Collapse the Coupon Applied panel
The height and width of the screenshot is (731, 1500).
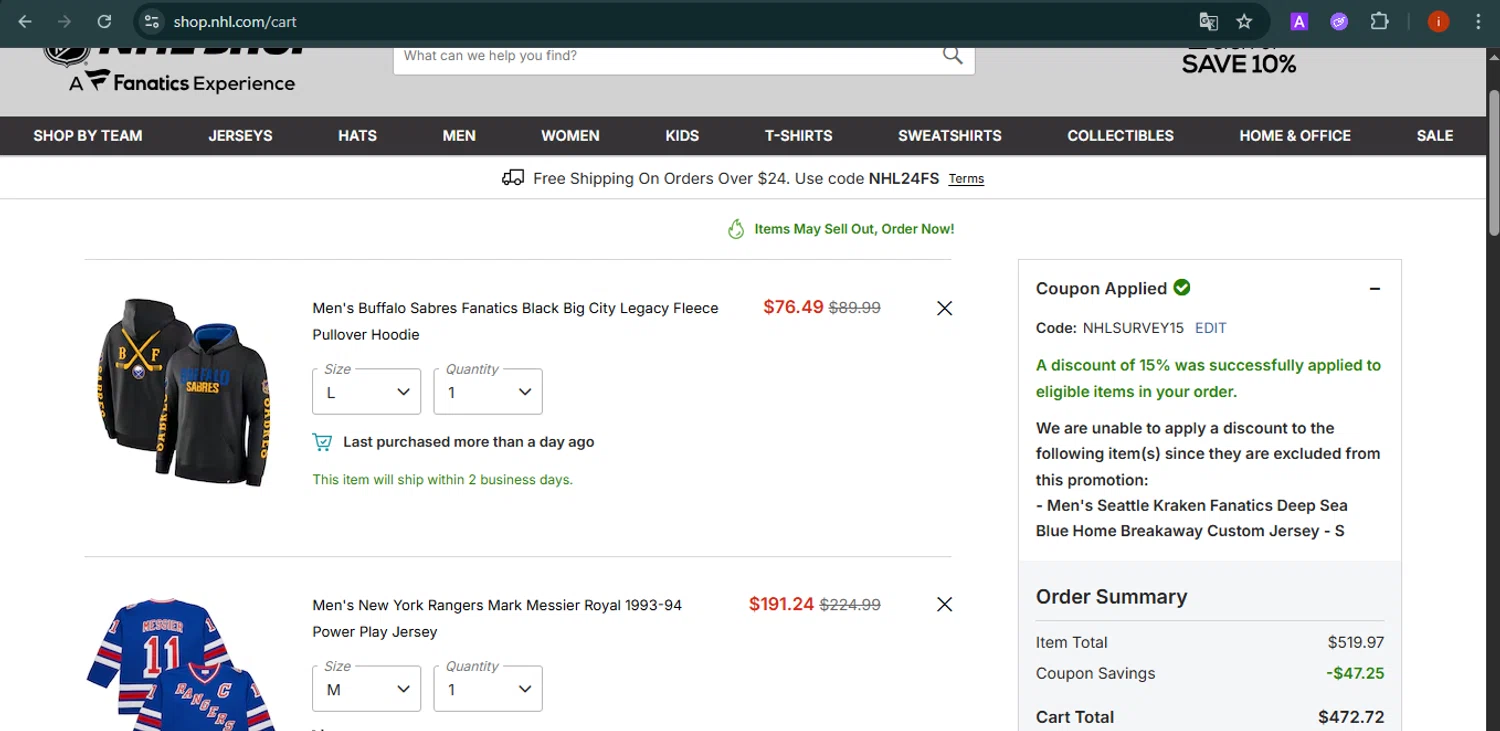[1375, 289]
